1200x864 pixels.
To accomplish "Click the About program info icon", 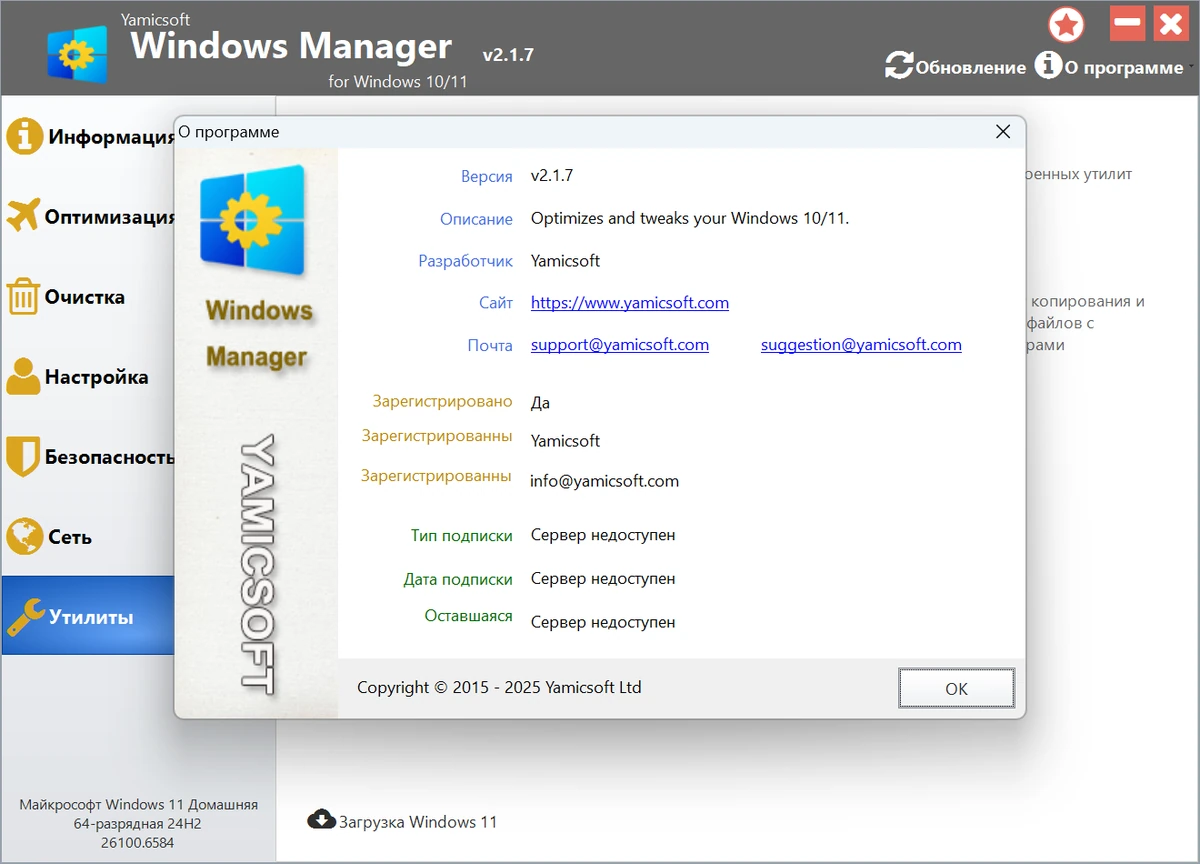I will tap(1048, 66).
